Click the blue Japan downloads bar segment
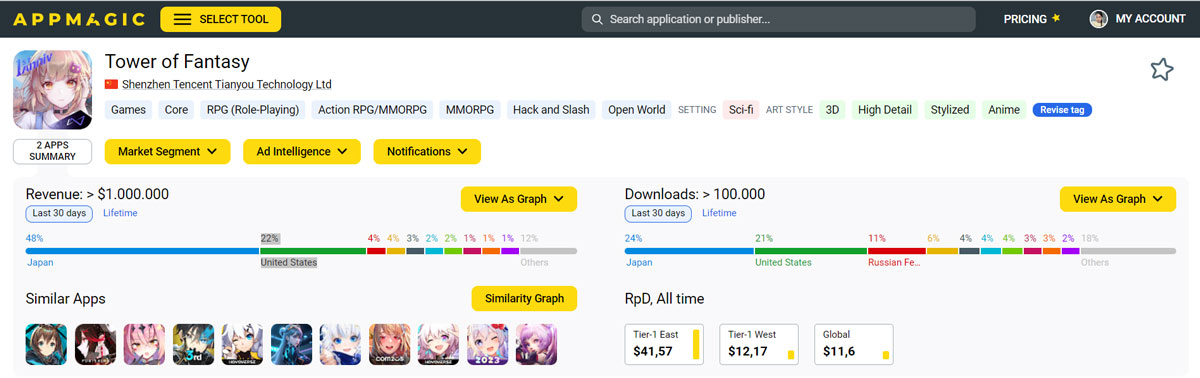This screenshot has height=378, width=1200. pyautogui.click(x=689, y=251)
